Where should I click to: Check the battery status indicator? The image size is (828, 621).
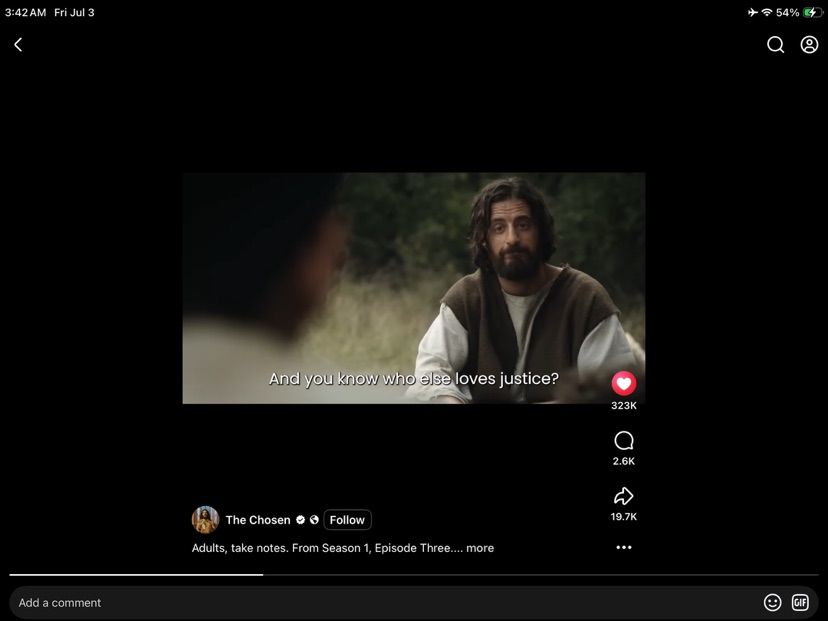click(x=812, y=12)
